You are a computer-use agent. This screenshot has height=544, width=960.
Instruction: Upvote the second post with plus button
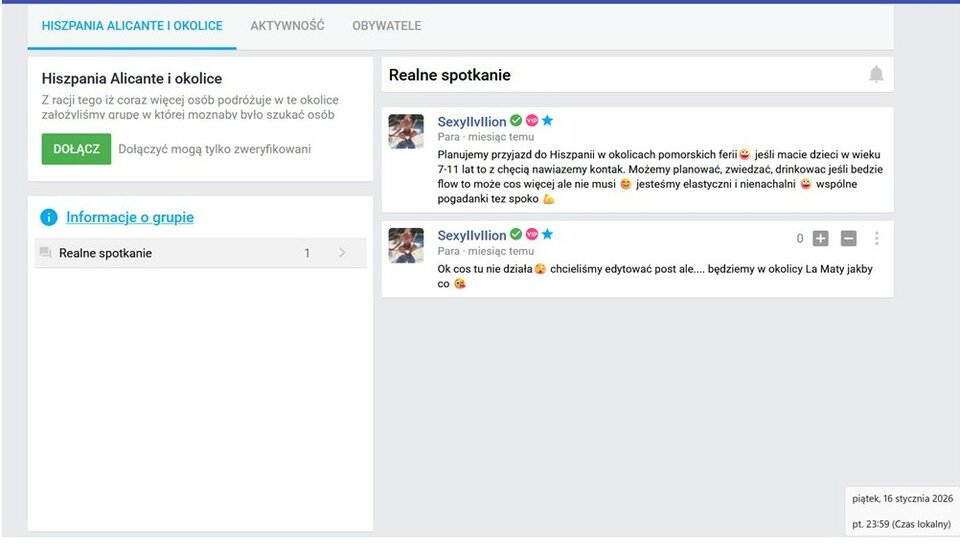pos(821,238)
